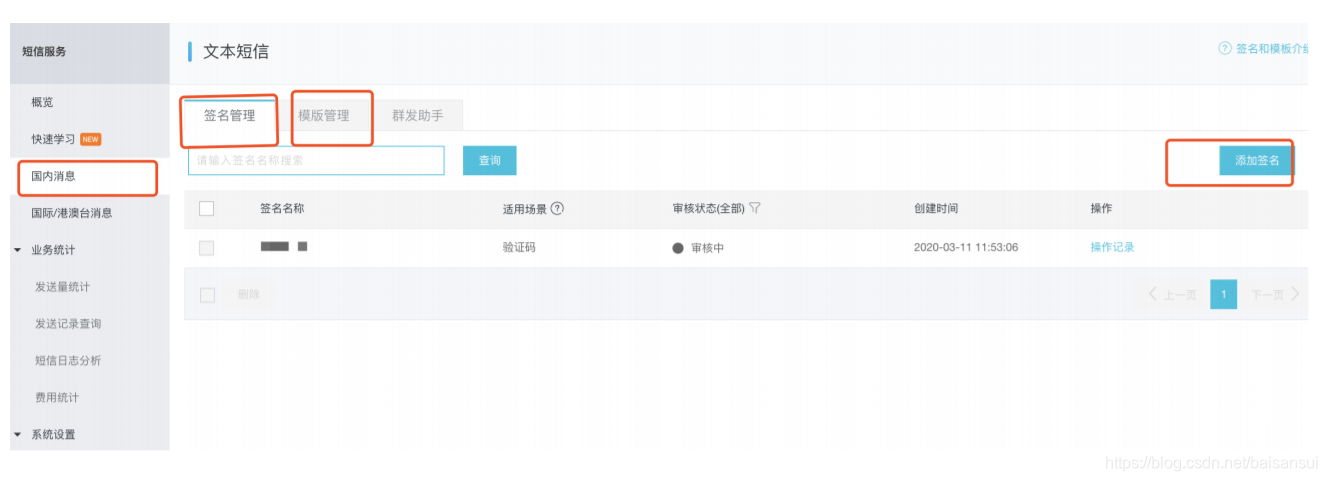
Task: Click the 短信服务 sidebar title
Action: 44,52
